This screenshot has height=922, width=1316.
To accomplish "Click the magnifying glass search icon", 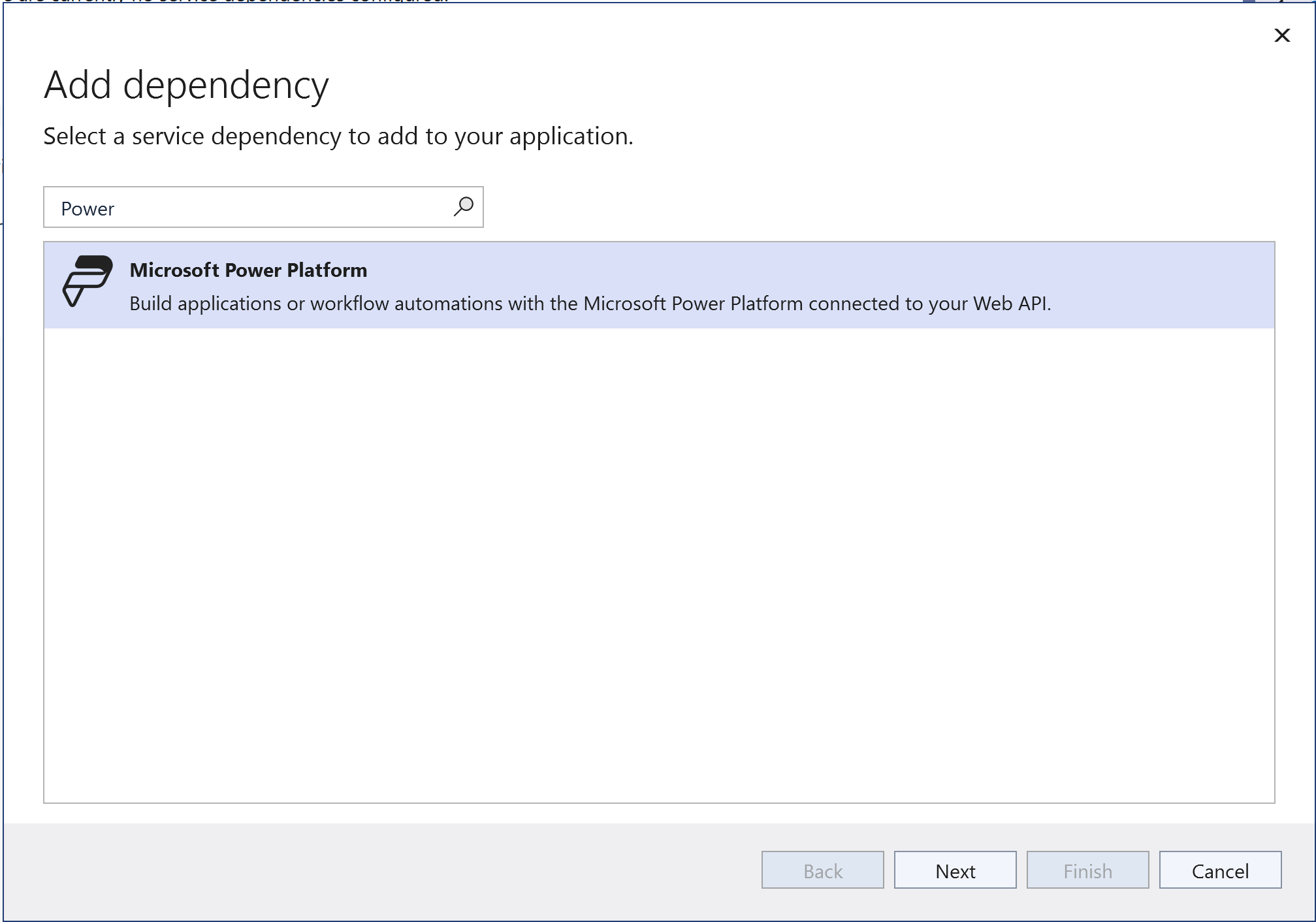I will [463, 207].
